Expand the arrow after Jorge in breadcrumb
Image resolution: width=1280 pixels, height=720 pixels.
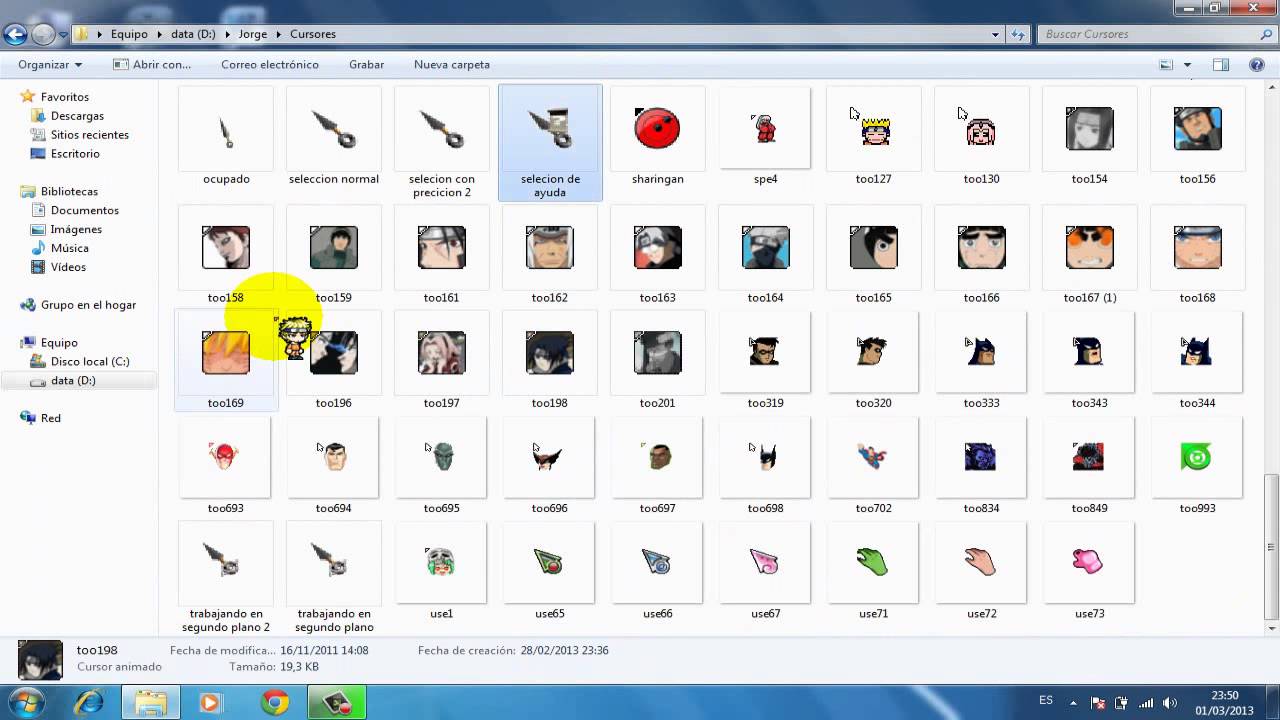click(279, 34)
